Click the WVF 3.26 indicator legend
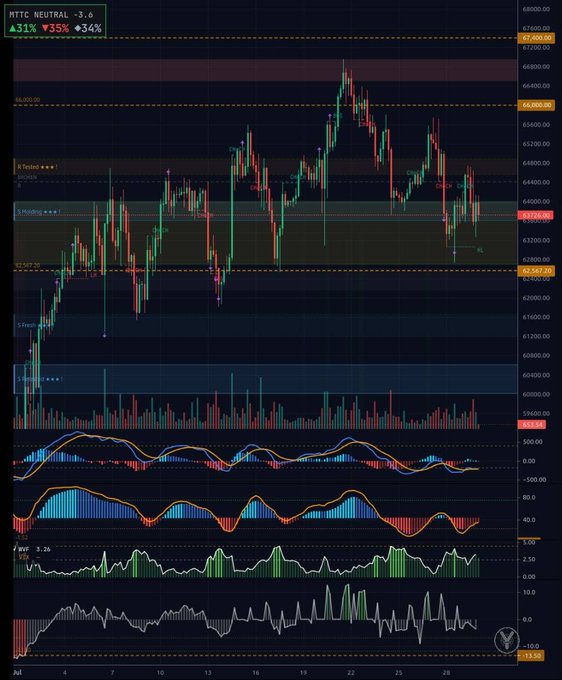The height and width of the screenshot is (680, 562). (34, 549)
